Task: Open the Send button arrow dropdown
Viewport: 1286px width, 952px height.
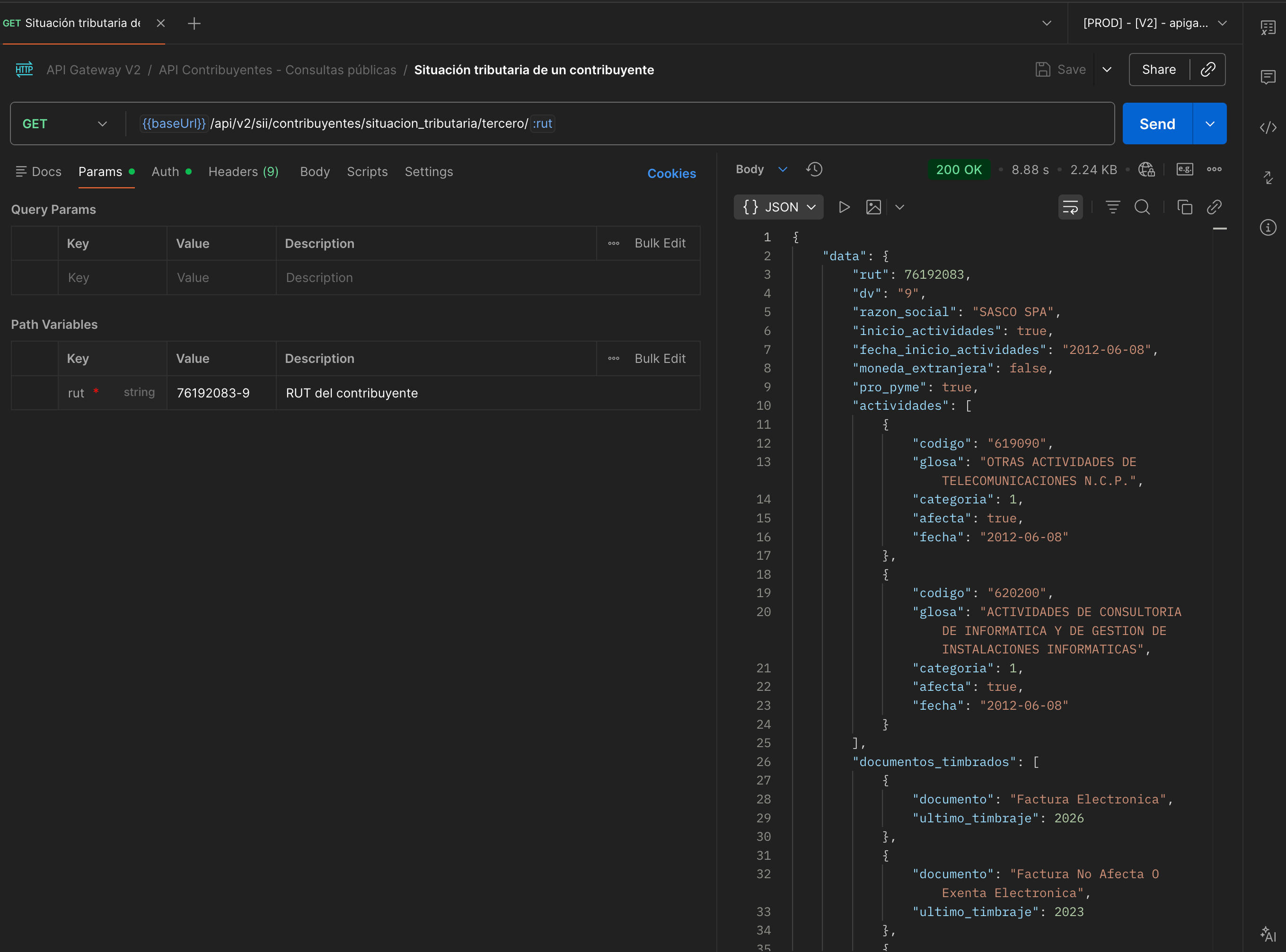Action: pyautogui.click(x=1209, y=124)
